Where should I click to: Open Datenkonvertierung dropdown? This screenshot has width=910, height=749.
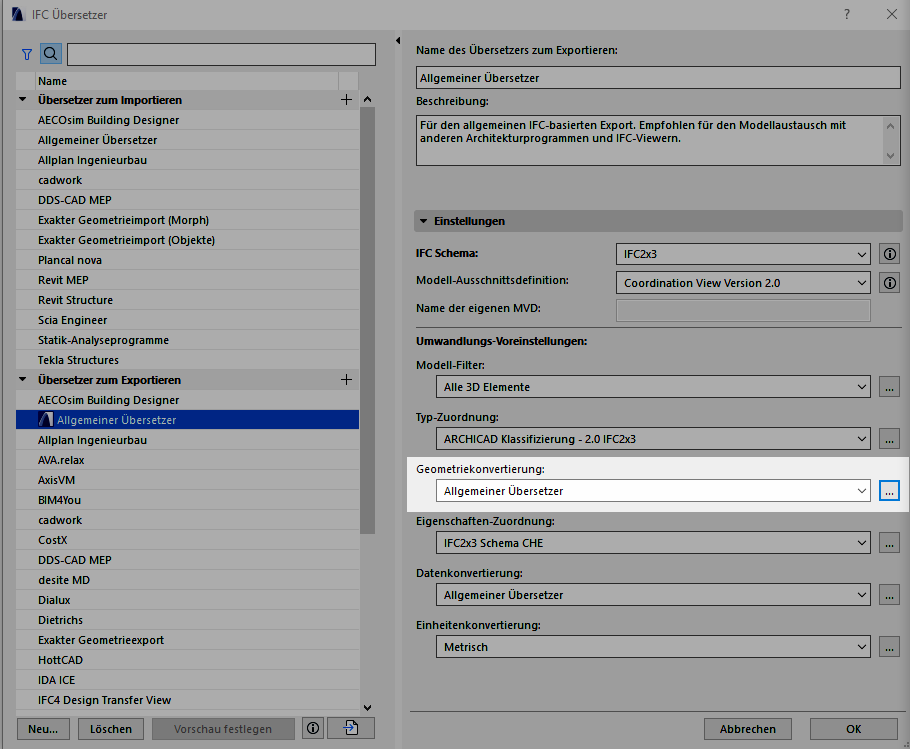653,595
